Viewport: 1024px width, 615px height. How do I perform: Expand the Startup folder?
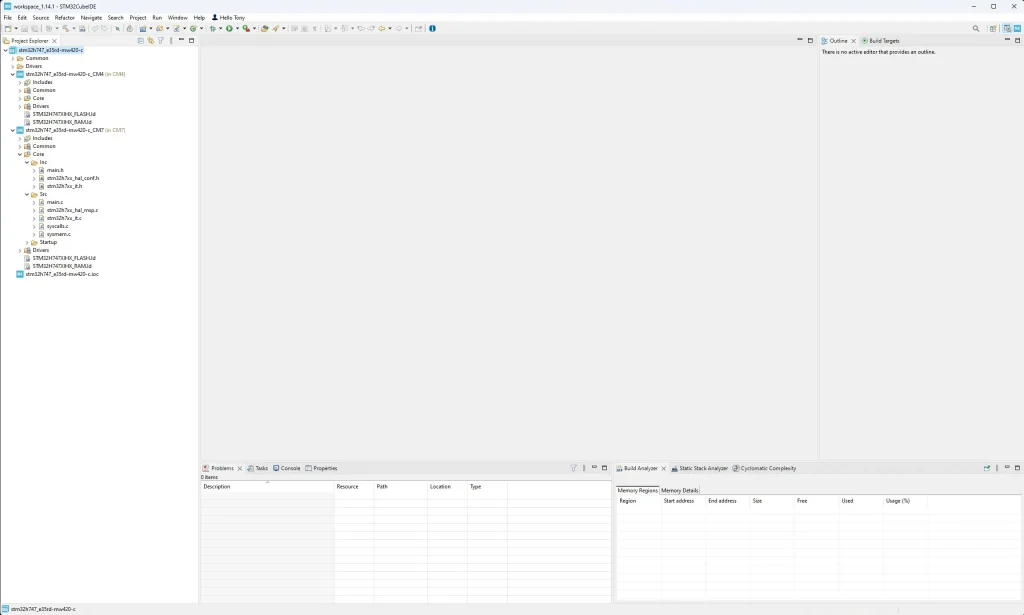pyautogui.click(x=27, y=242)
